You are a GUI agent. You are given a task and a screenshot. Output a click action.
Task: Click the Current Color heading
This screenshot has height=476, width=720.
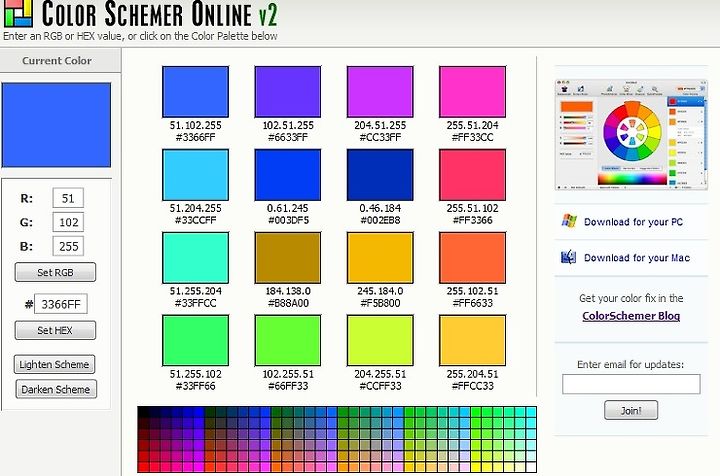(x=57, y=61)
